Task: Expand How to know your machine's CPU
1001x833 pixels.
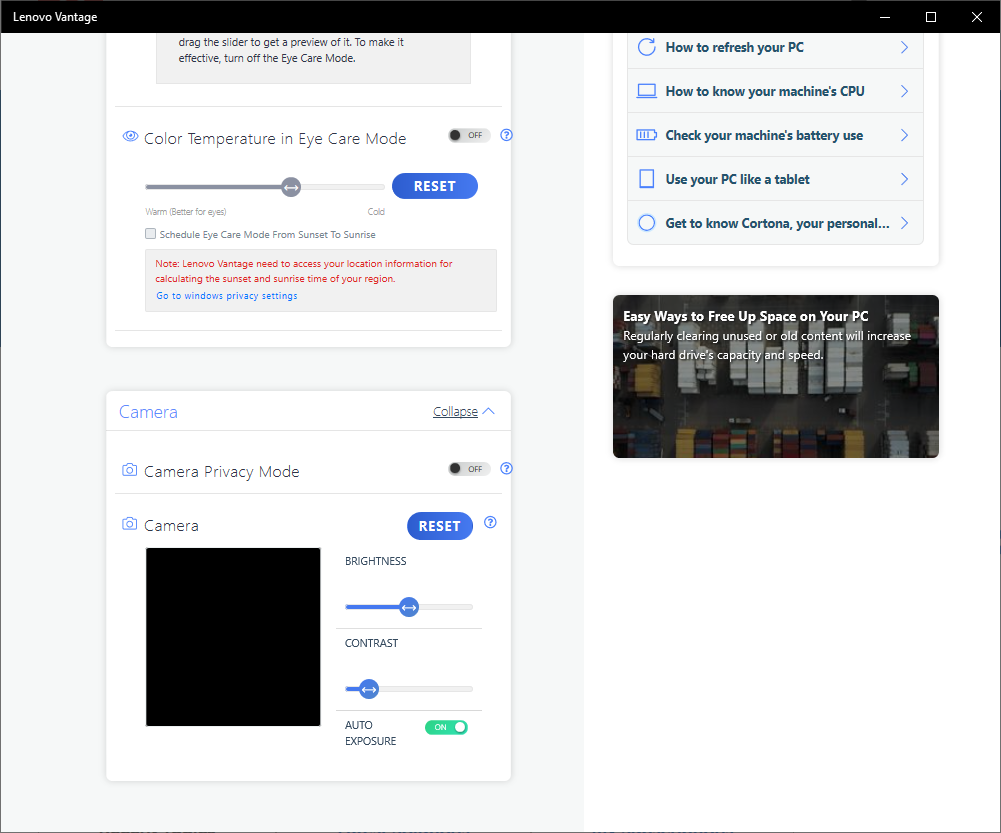Action: click(775, 90)
